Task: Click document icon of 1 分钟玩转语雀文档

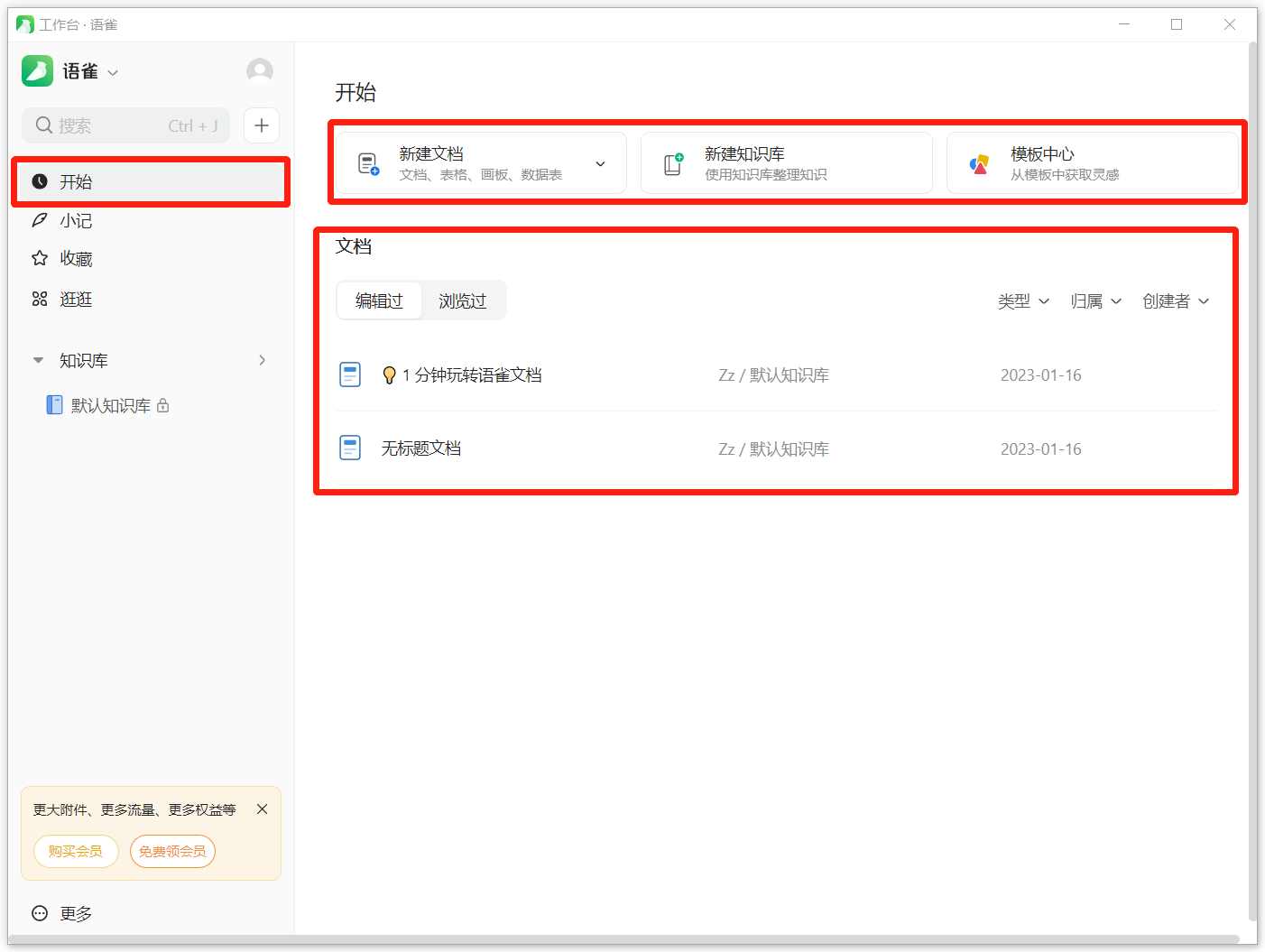Action: click(x=350, y=374)
